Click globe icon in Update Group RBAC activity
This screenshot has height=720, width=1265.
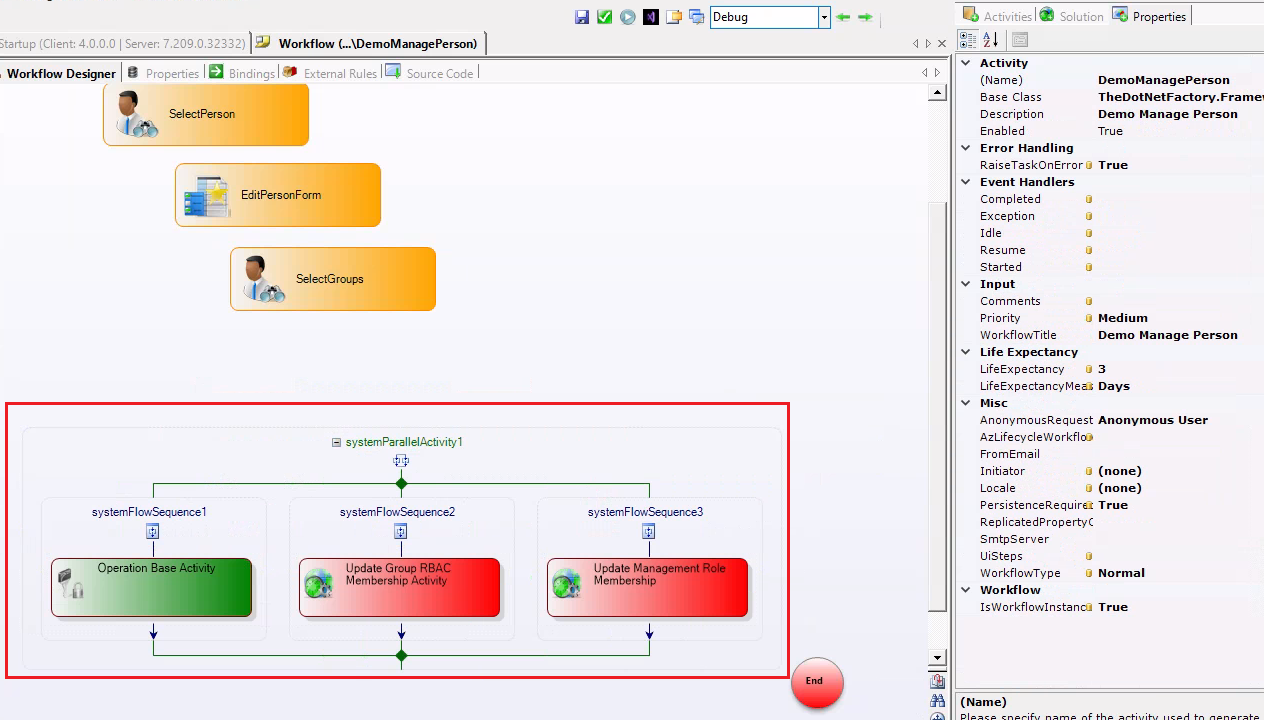[x=318, y=583]
